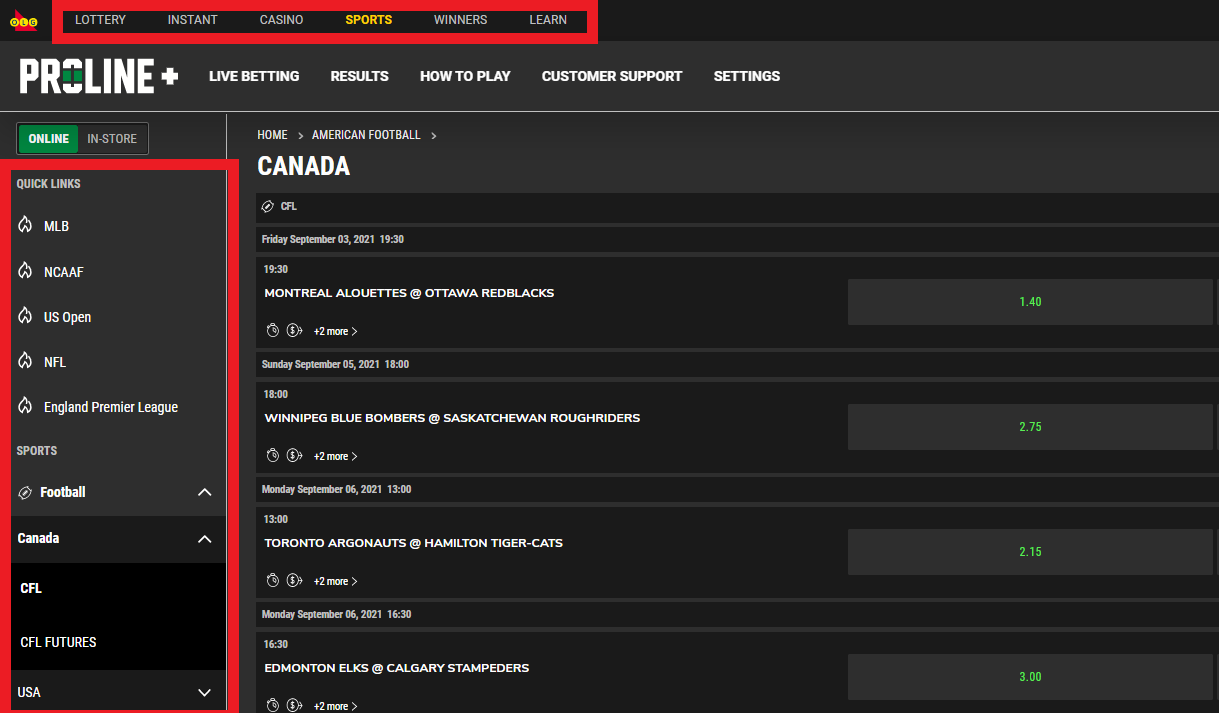Select the 2.15 odds button
1219x713 pixels.
click(1030, 552)
